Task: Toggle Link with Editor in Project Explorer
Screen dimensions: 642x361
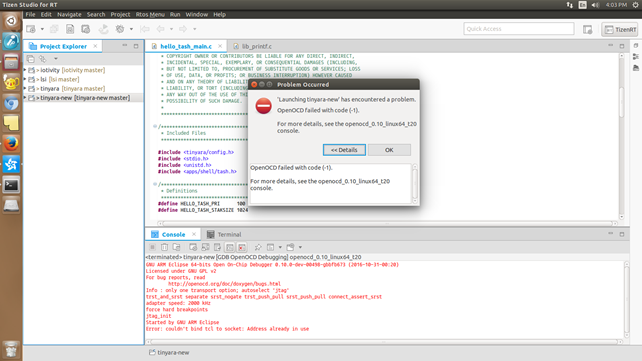Action: [43, 59]
